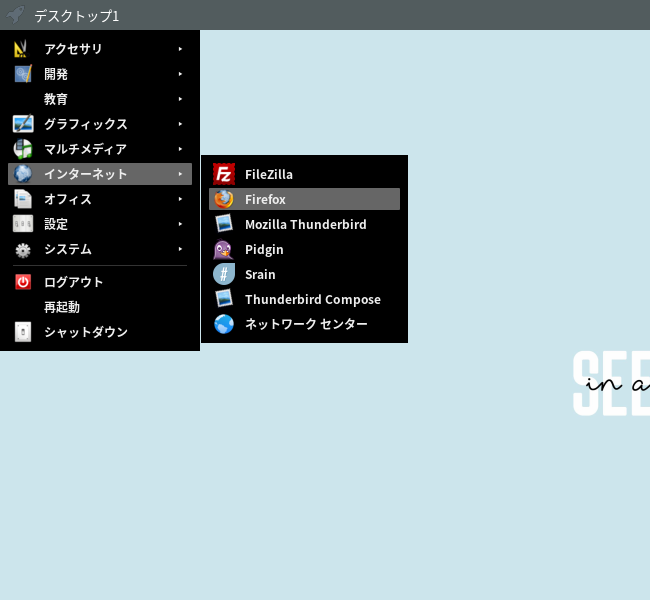
Task: Expand submenu arrow next to マルチメディア
Action: [180, 149]
